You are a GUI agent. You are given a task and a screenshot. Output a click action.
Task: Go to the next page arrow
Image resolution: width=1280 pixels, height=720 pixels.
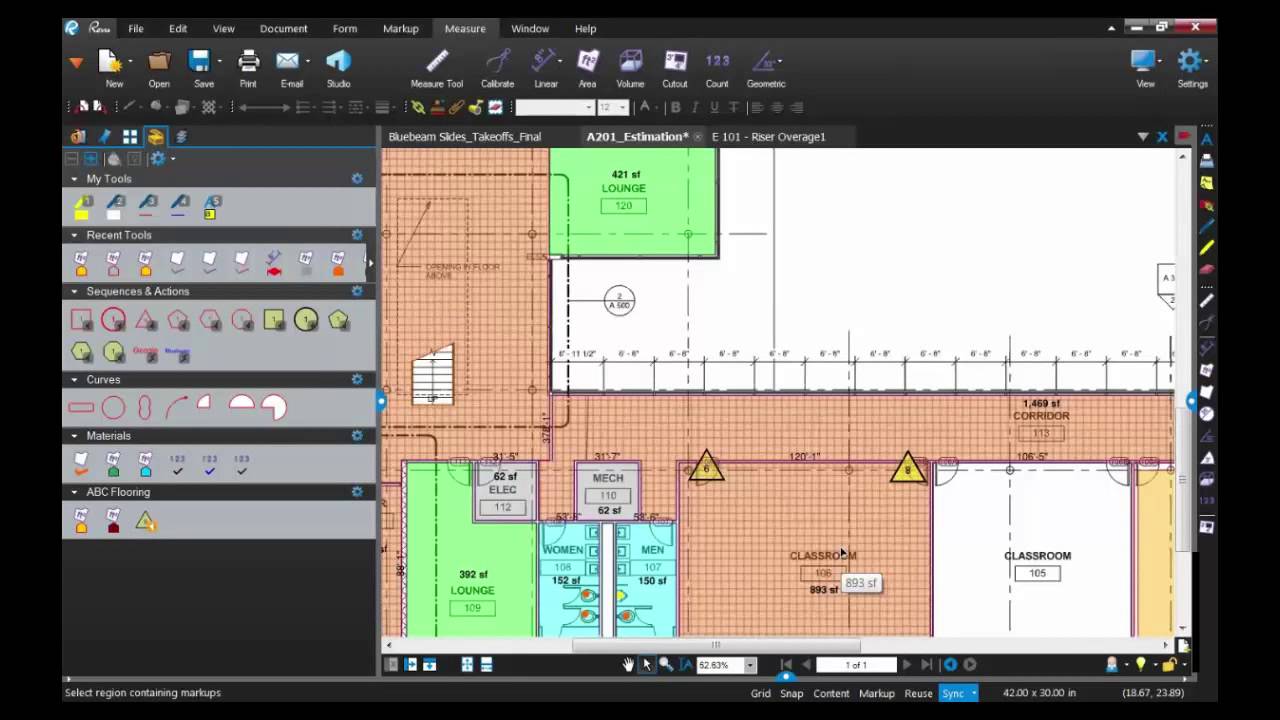[x=907, y=664]
